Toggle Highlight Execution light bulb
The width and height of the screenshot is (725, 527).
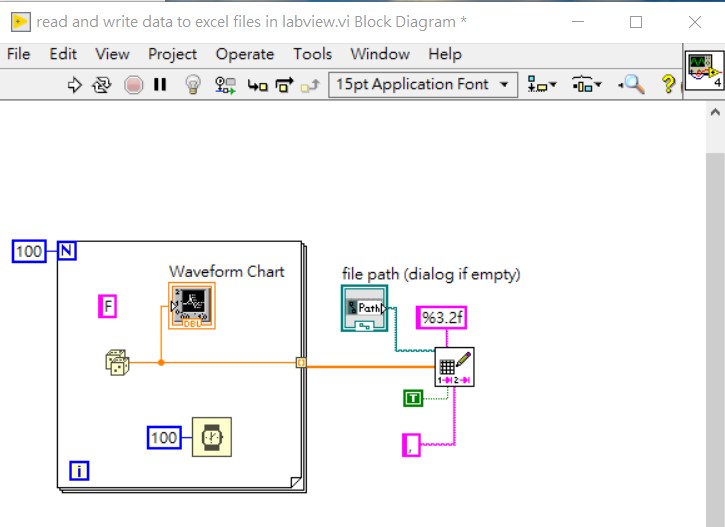tap(193, 85)
